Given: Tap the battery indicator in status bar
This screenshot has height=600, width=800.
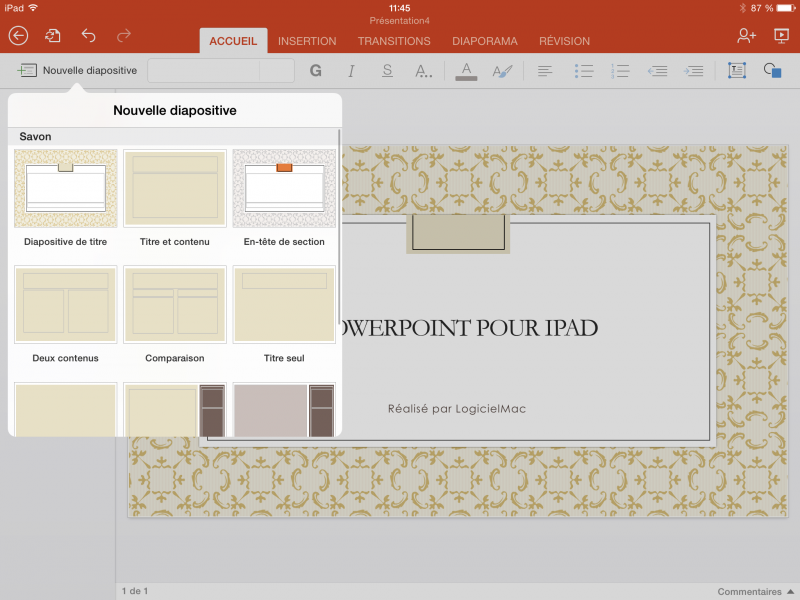Looking at the screenshot, I should pos(786,8).
